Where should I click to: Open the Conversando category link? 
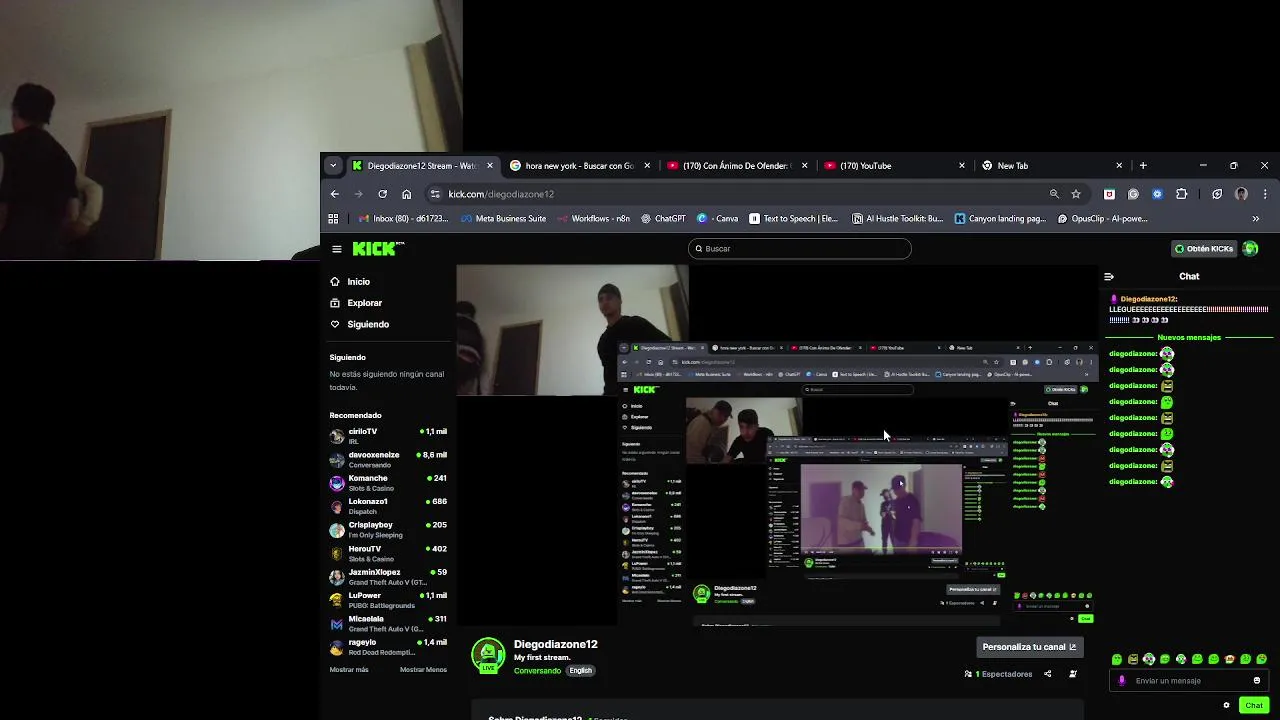pos(537,671)
